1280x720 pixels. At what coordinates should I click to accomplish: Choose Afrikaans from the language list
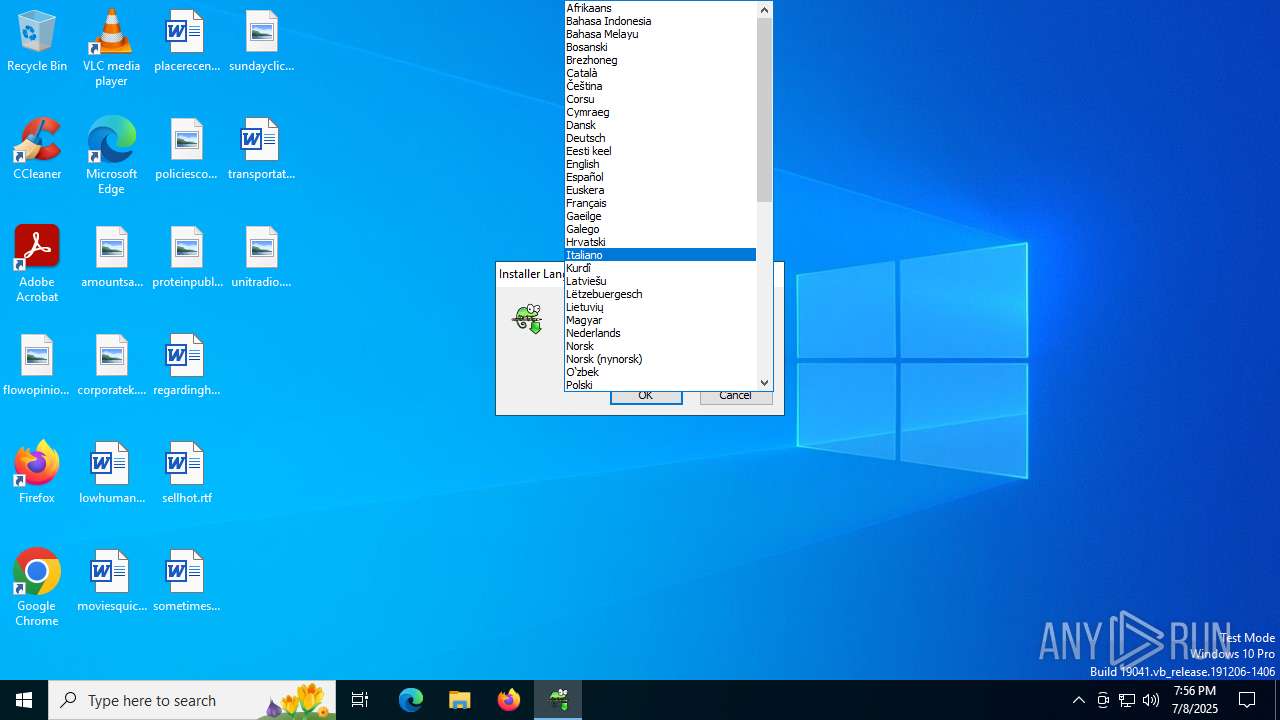tap(660, 8)
